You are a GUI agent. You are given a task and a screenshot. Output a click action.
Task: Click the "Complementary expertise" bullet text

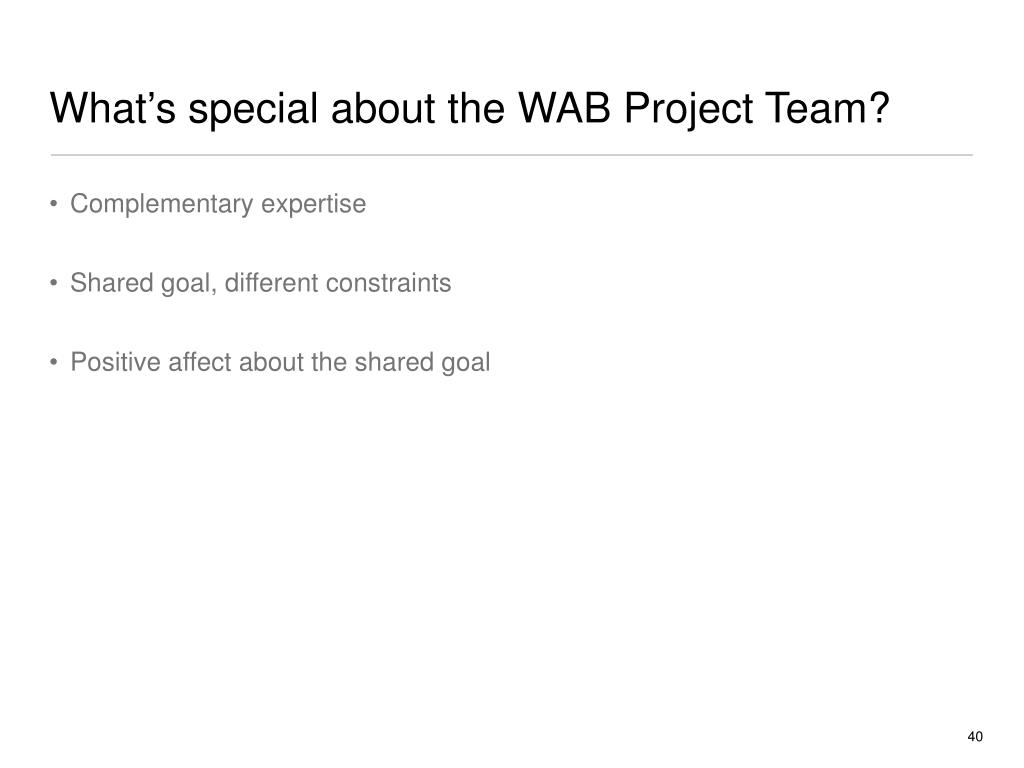tap(218, 204)
